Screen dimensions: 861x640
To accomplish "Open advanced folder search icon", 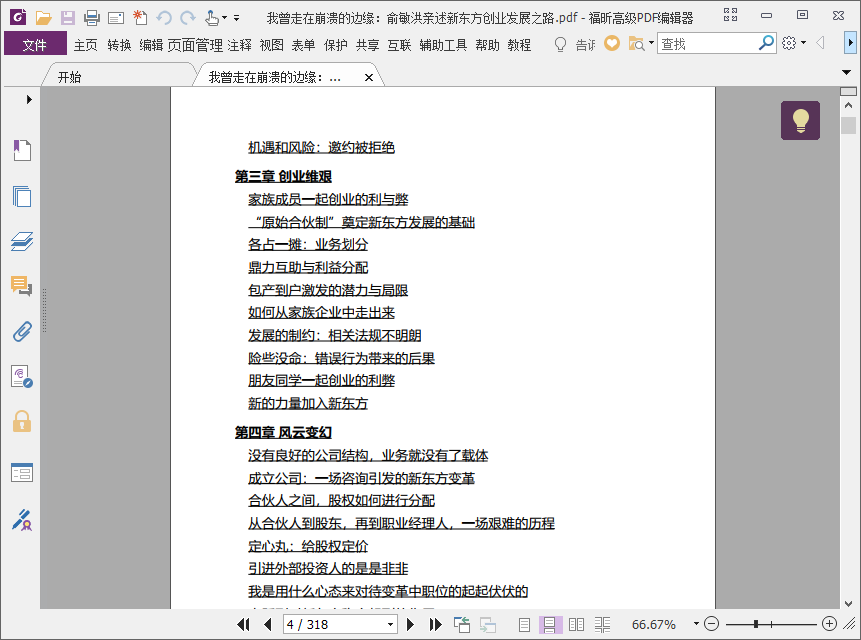I will tap(636, 43).
